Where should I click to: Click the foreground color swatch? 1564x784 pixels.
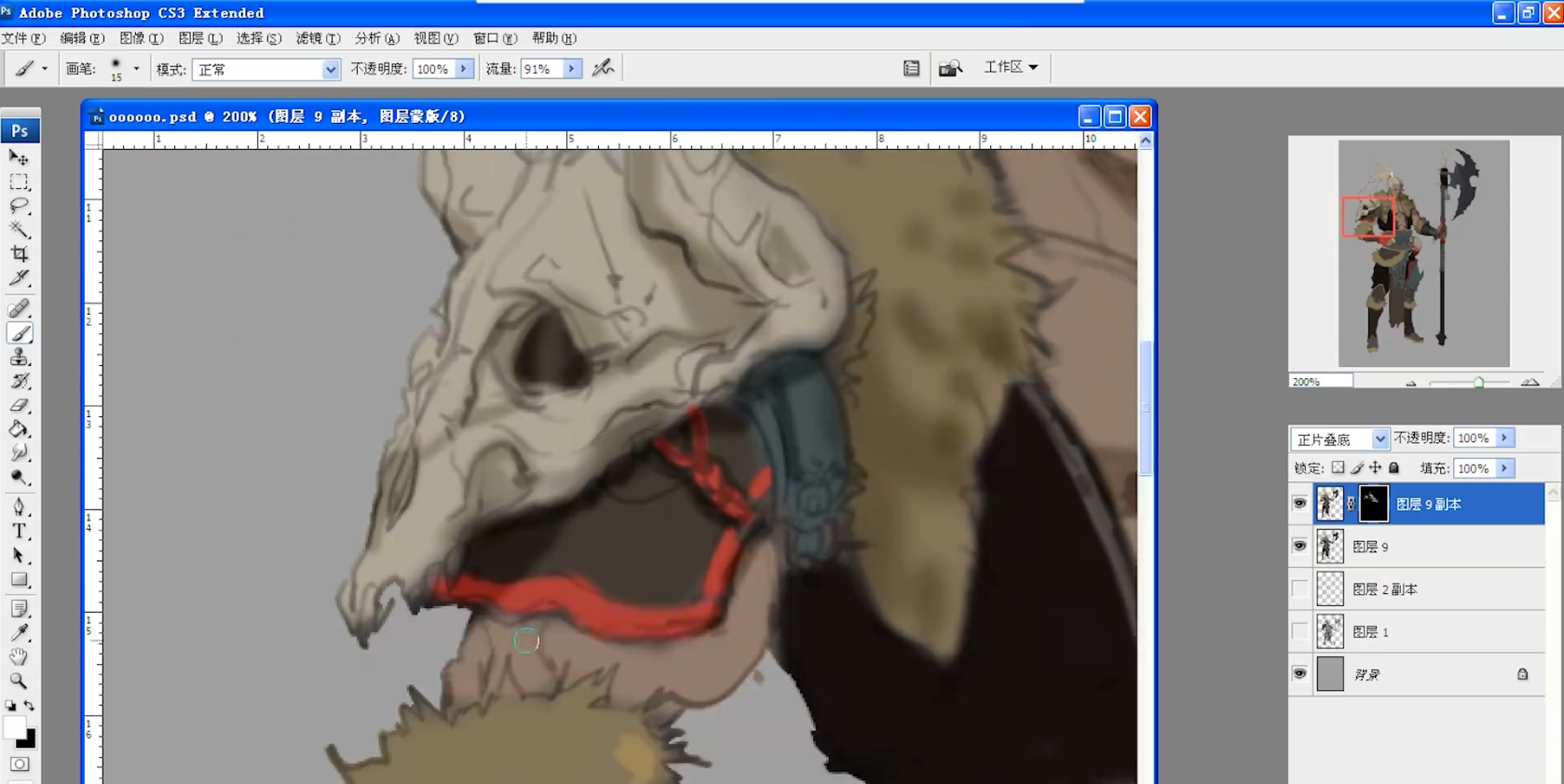[x=14, y=727]
